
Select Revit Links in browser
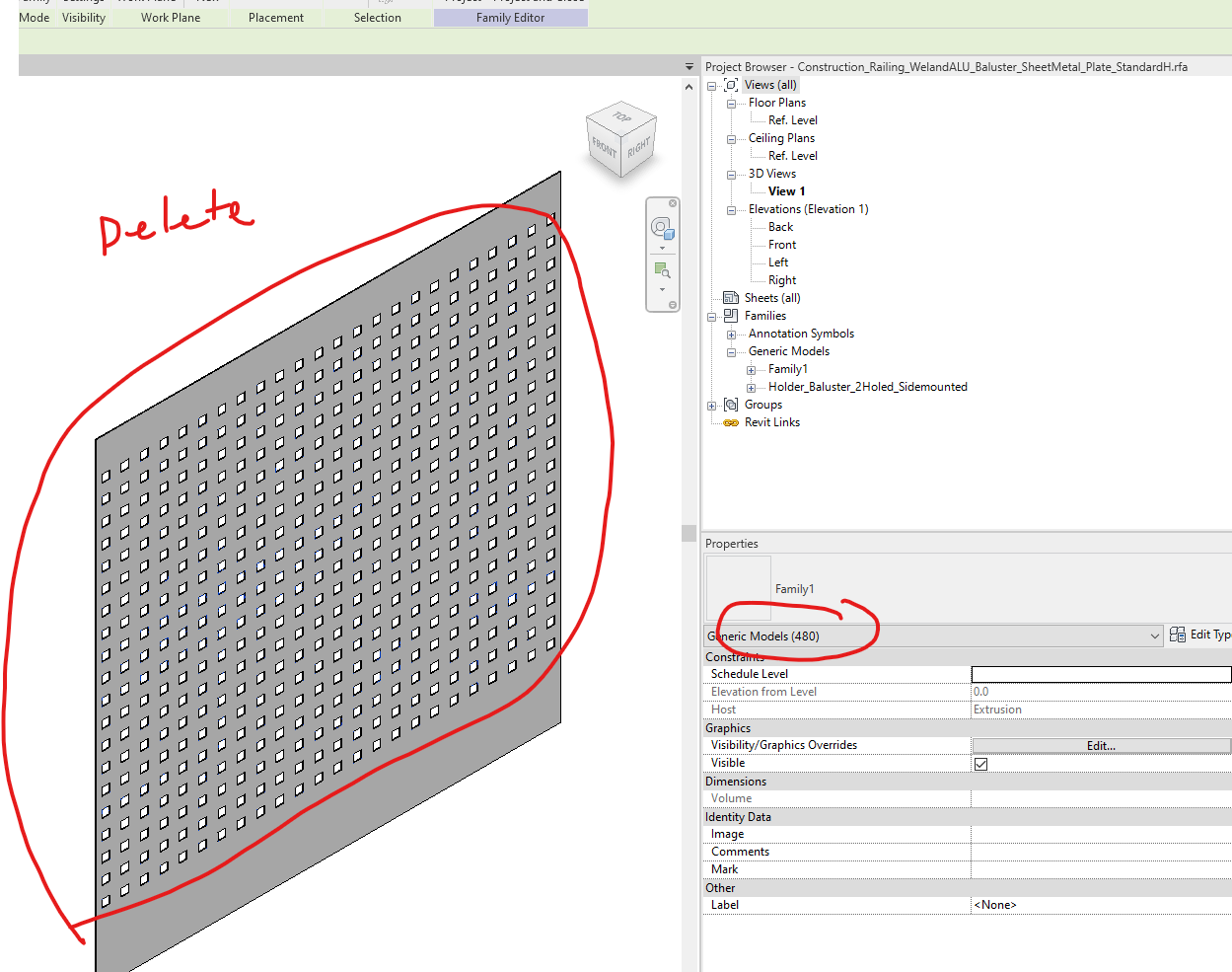click(x=772, y=422)
